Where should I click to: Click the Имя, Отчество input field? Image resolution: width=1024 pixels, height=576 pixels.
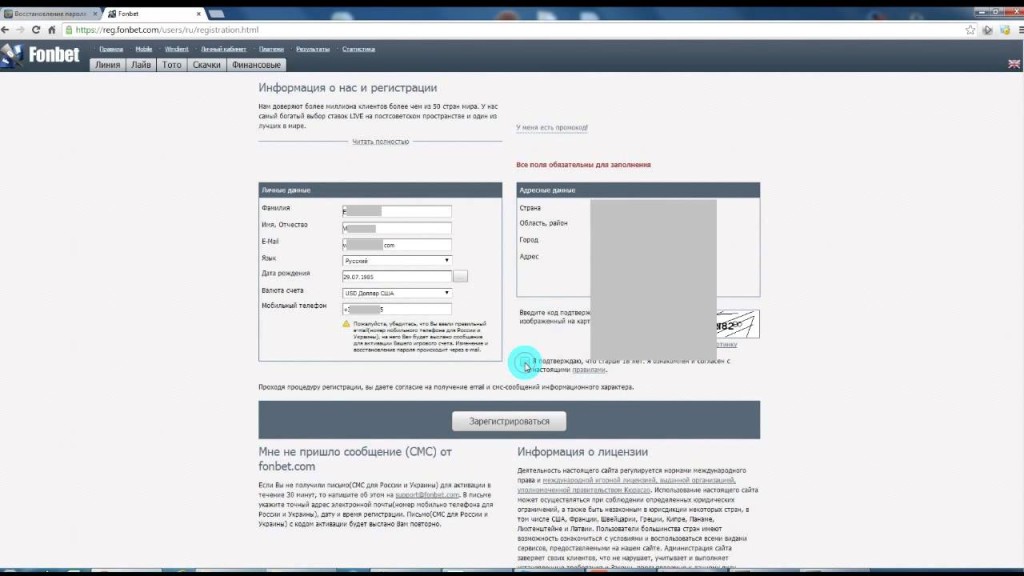point(396,228)
